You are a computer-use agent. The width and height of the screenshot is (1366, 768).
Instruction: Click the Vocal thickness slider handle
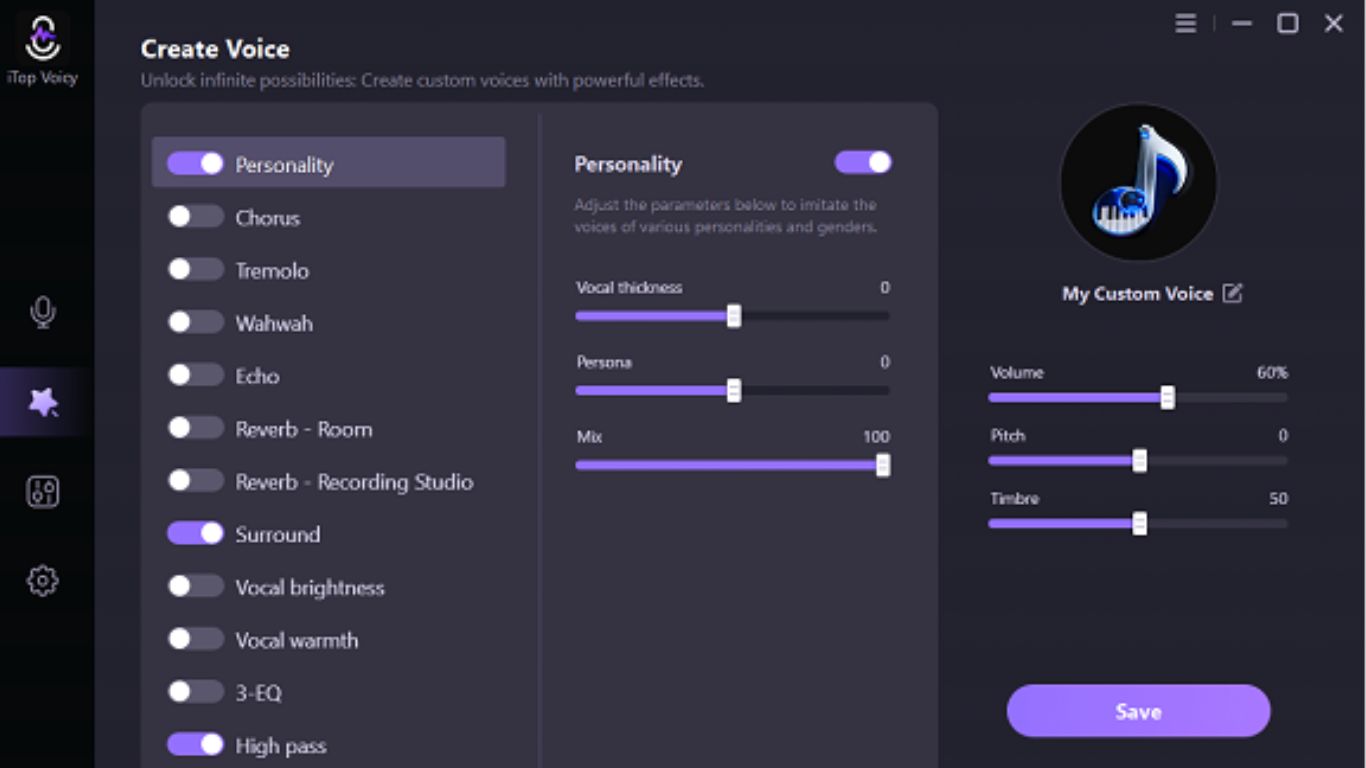[x=734, y=316]
